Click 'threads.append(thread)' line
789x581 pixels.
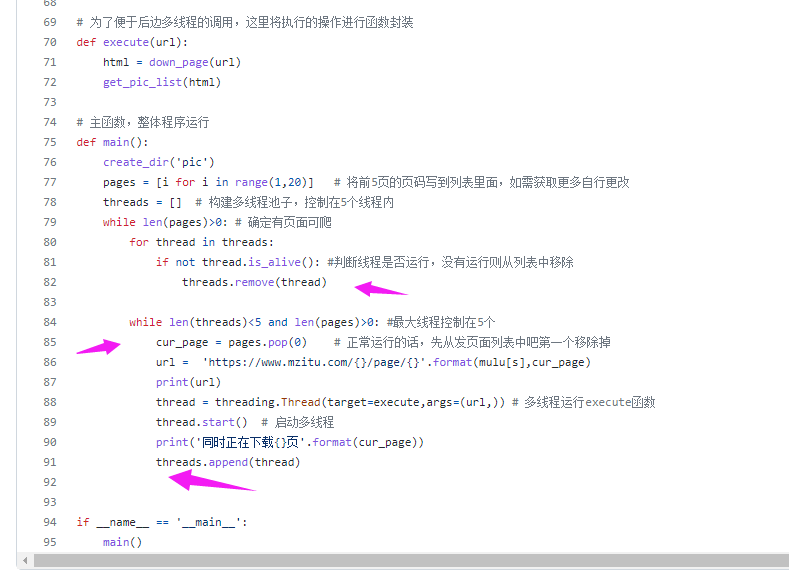(x=228, y=462)
